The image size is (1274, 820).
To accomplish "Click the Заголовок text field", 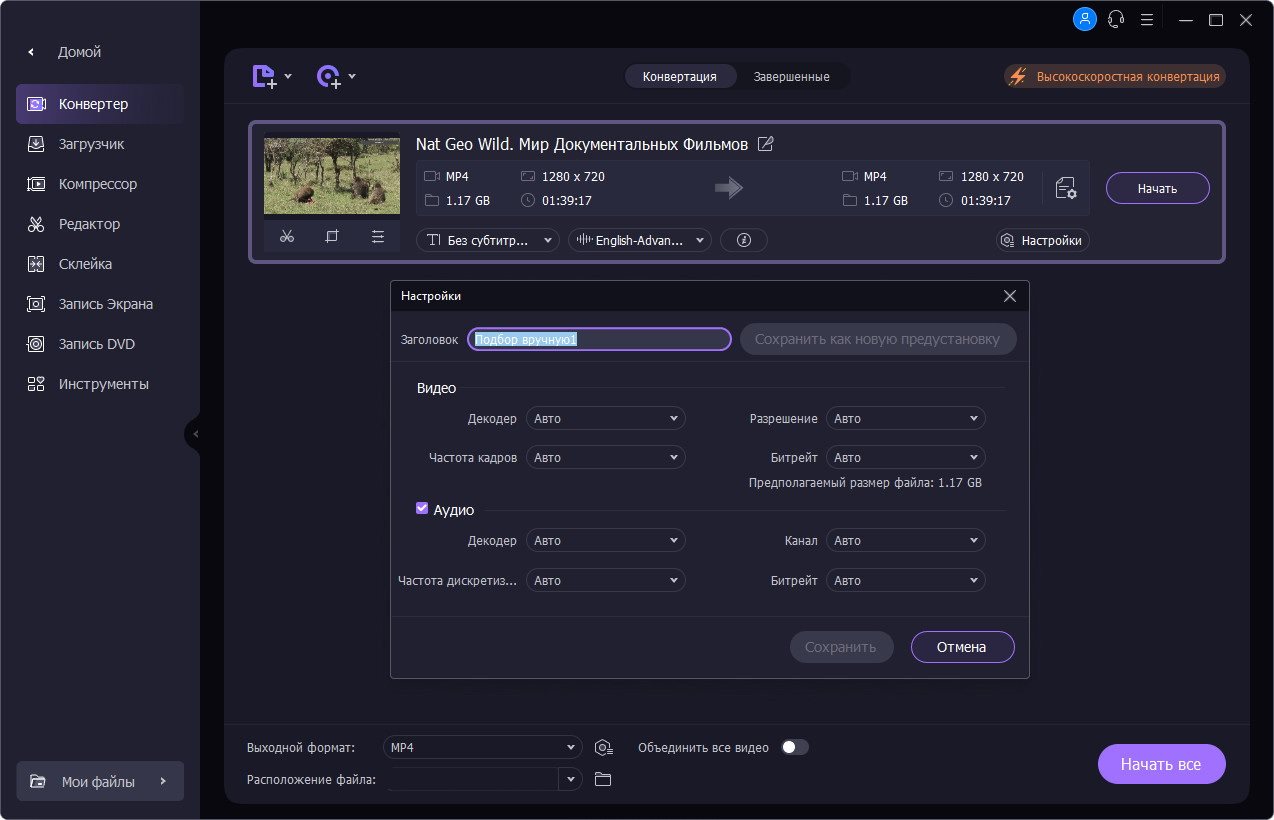I will pos(600,339).
